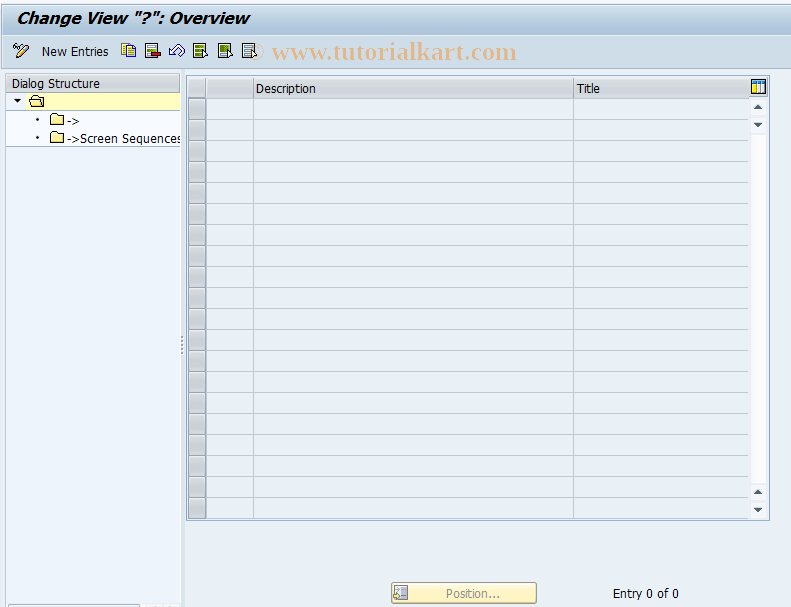Open the "->Screen Sequences" tree node
791x607 pixels.
pyautogui.click(x=115, y=138)
